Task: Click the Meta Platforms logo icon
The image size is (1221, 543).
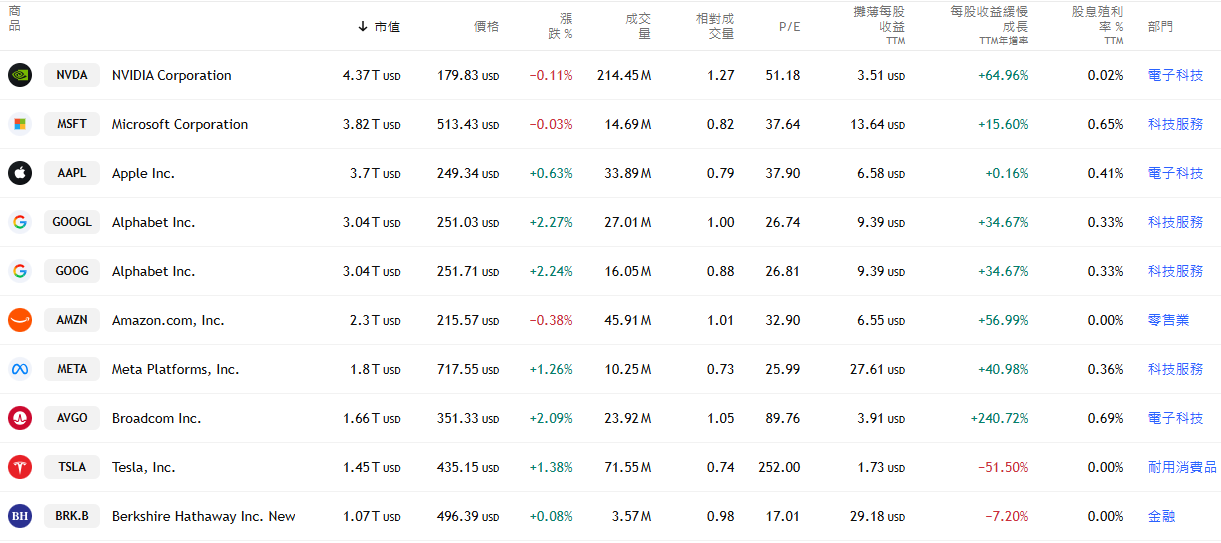Action: click(20, 369)
